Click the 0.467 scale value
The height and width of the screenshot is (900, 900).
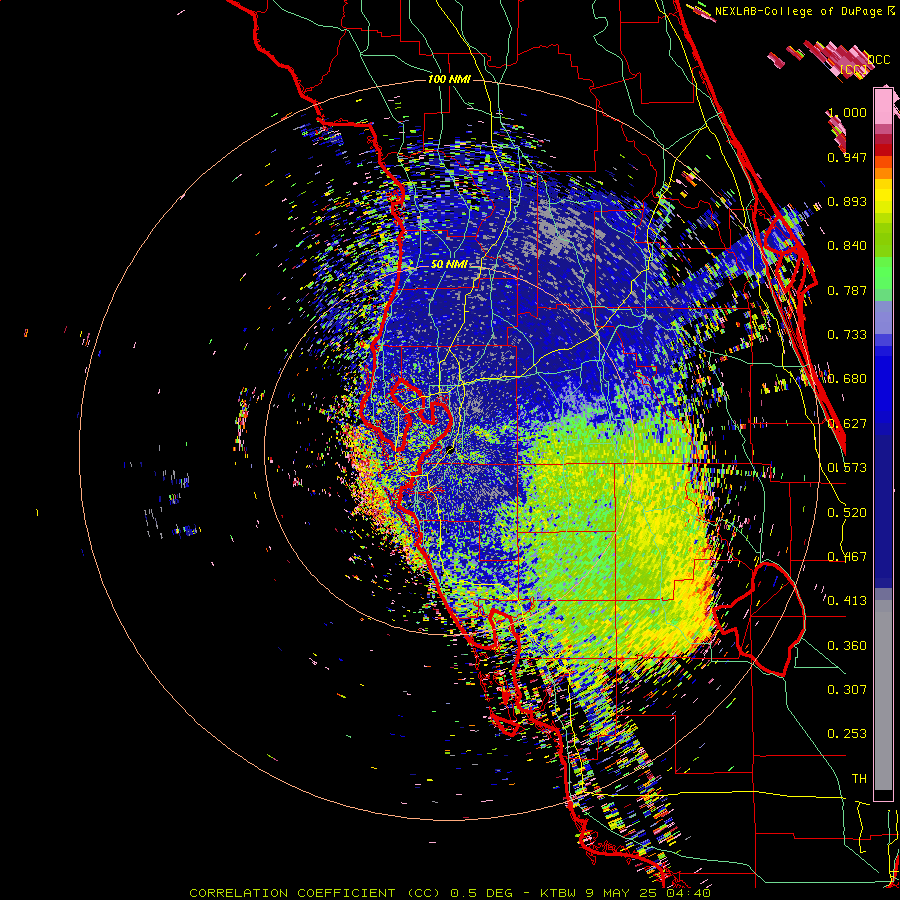847,557
